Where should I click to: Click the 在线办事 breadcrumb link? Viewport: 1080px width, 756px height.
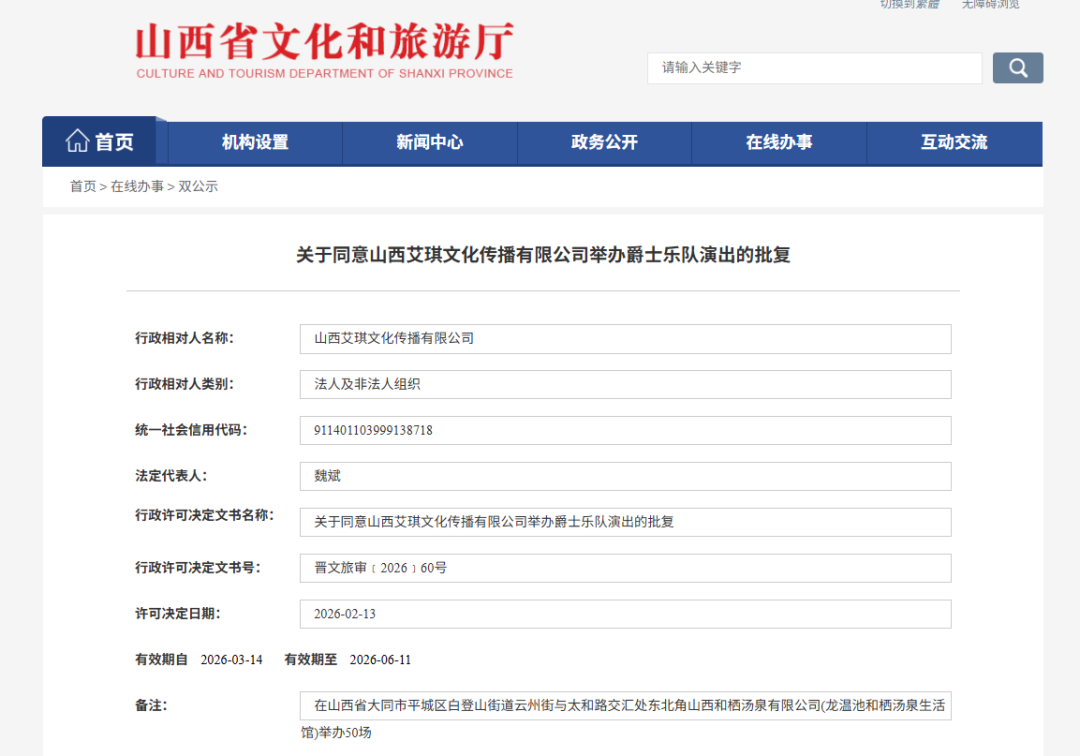pyautogui.click(x=137, y=187)
